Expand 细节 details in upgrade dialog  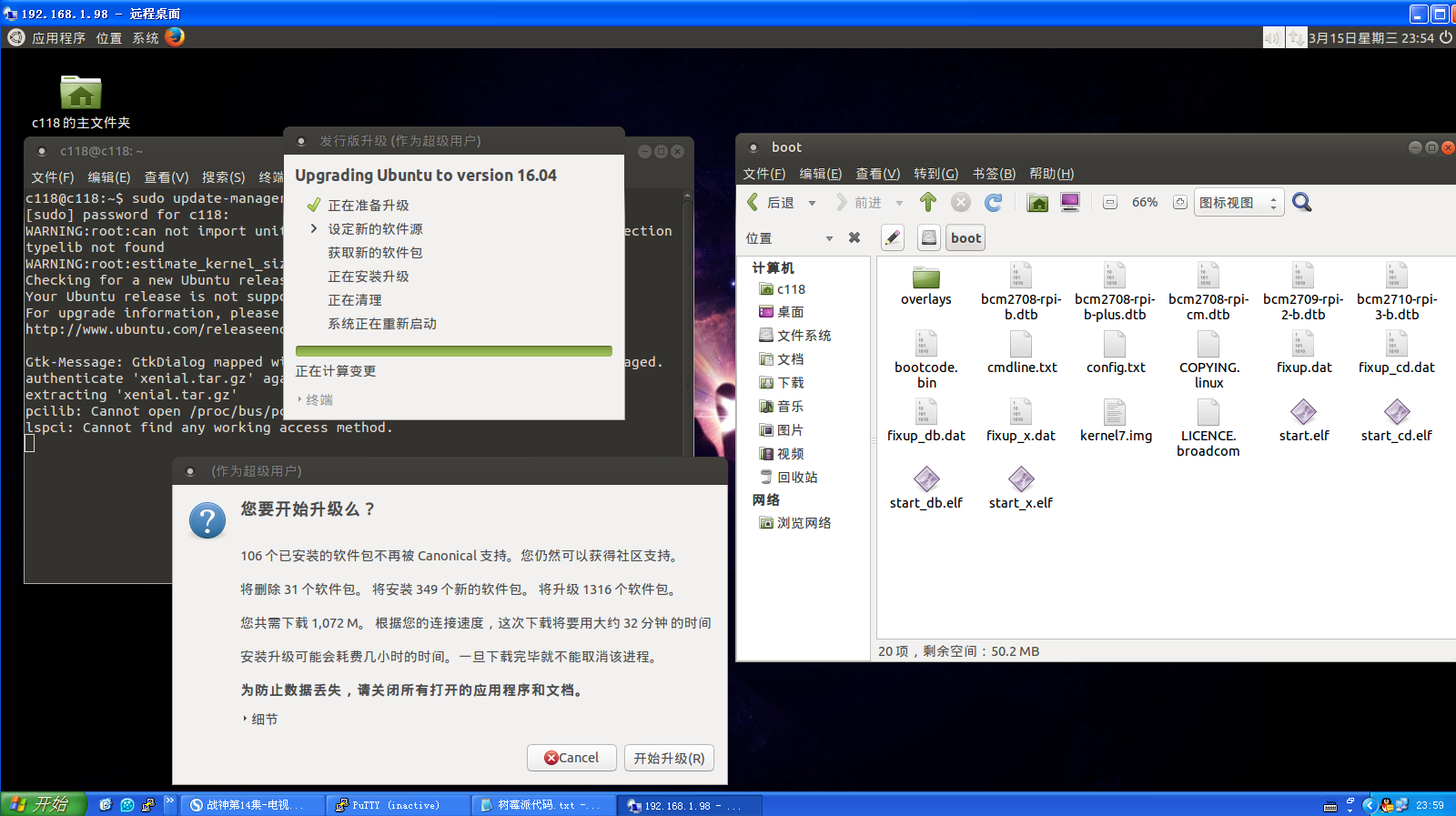tap(260, 719)
